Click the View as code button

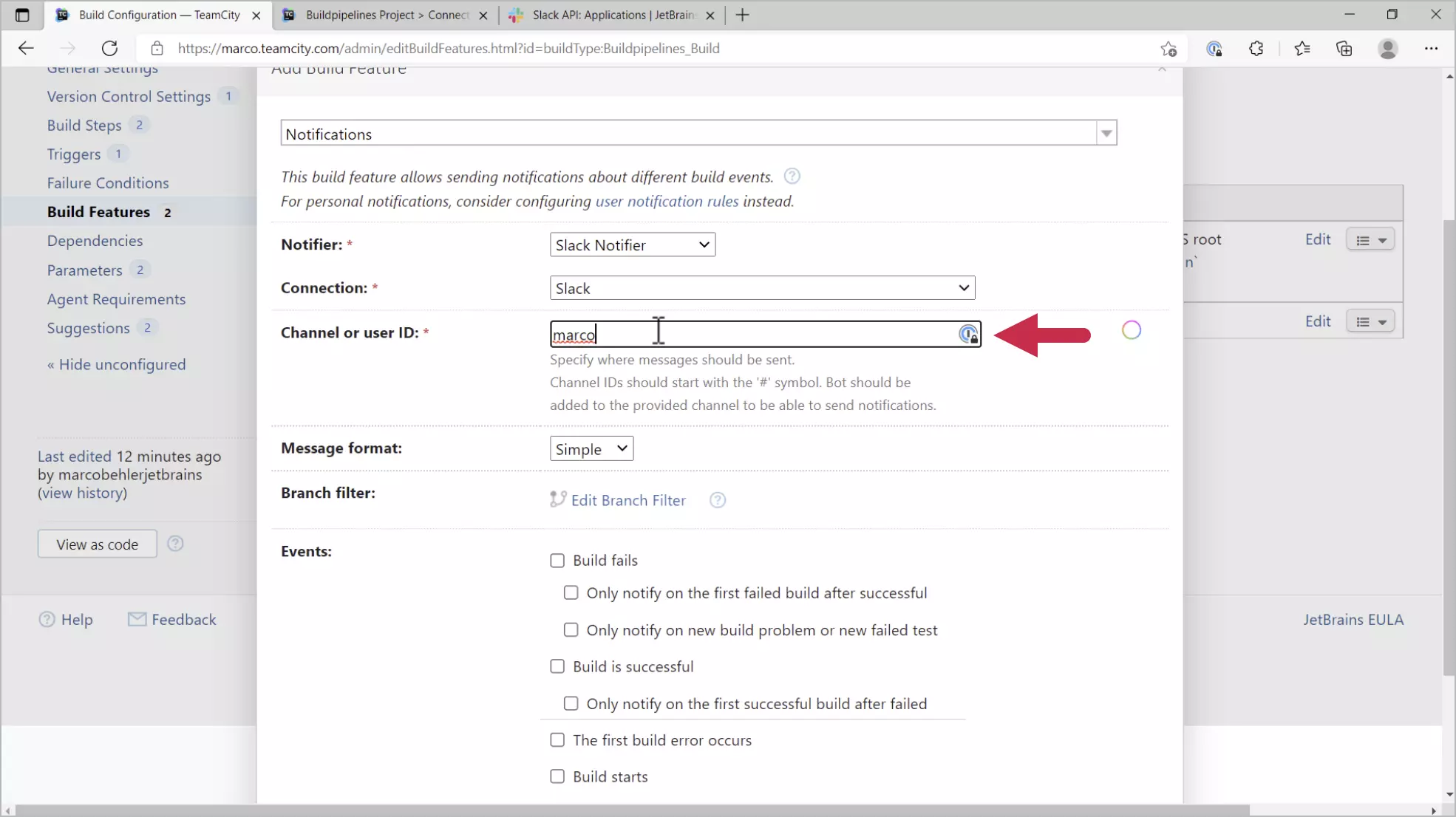[x=96, y=544]
